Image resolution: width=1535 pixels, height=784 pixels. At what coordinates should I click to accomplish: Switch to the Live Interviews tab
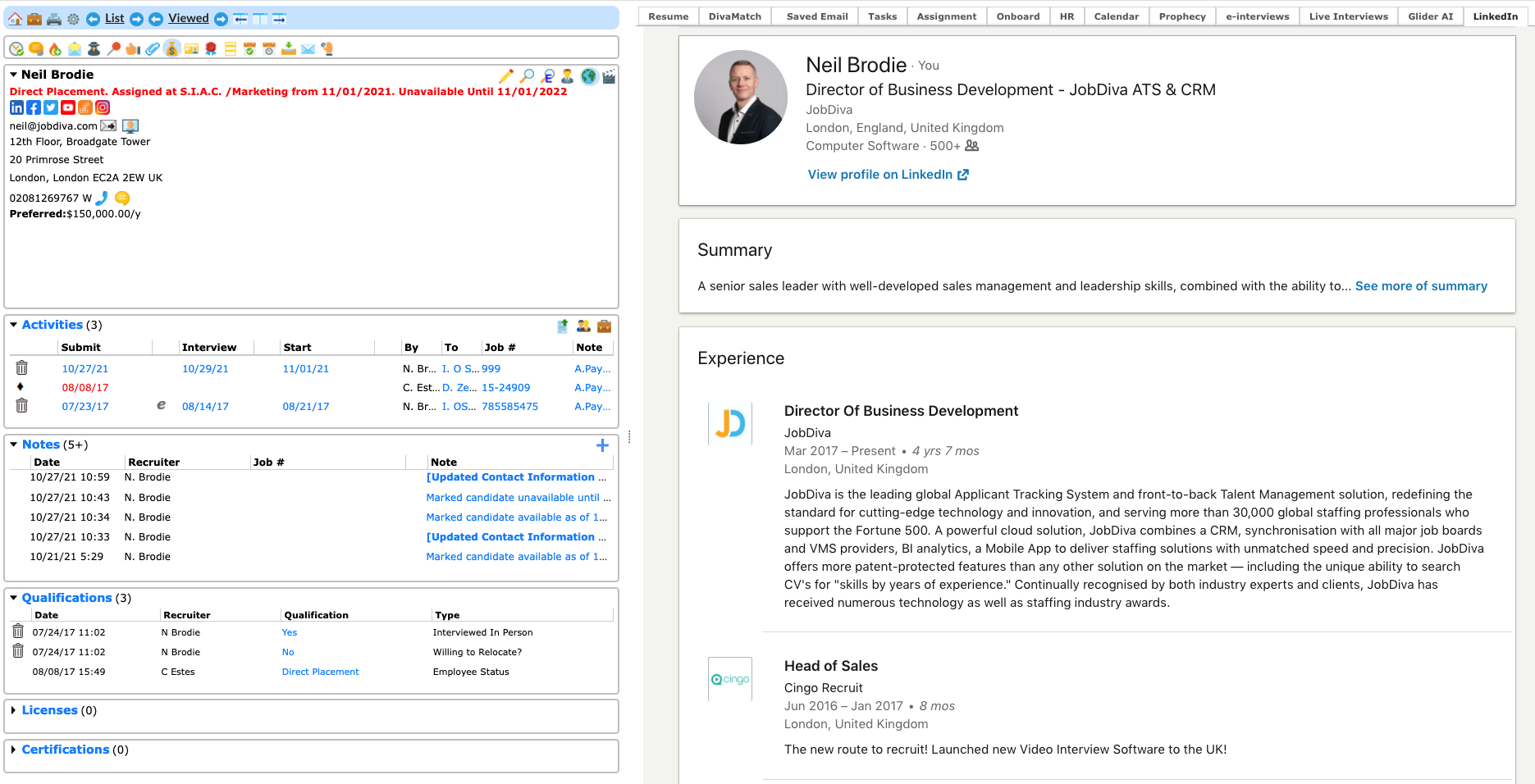(1348, 16)
